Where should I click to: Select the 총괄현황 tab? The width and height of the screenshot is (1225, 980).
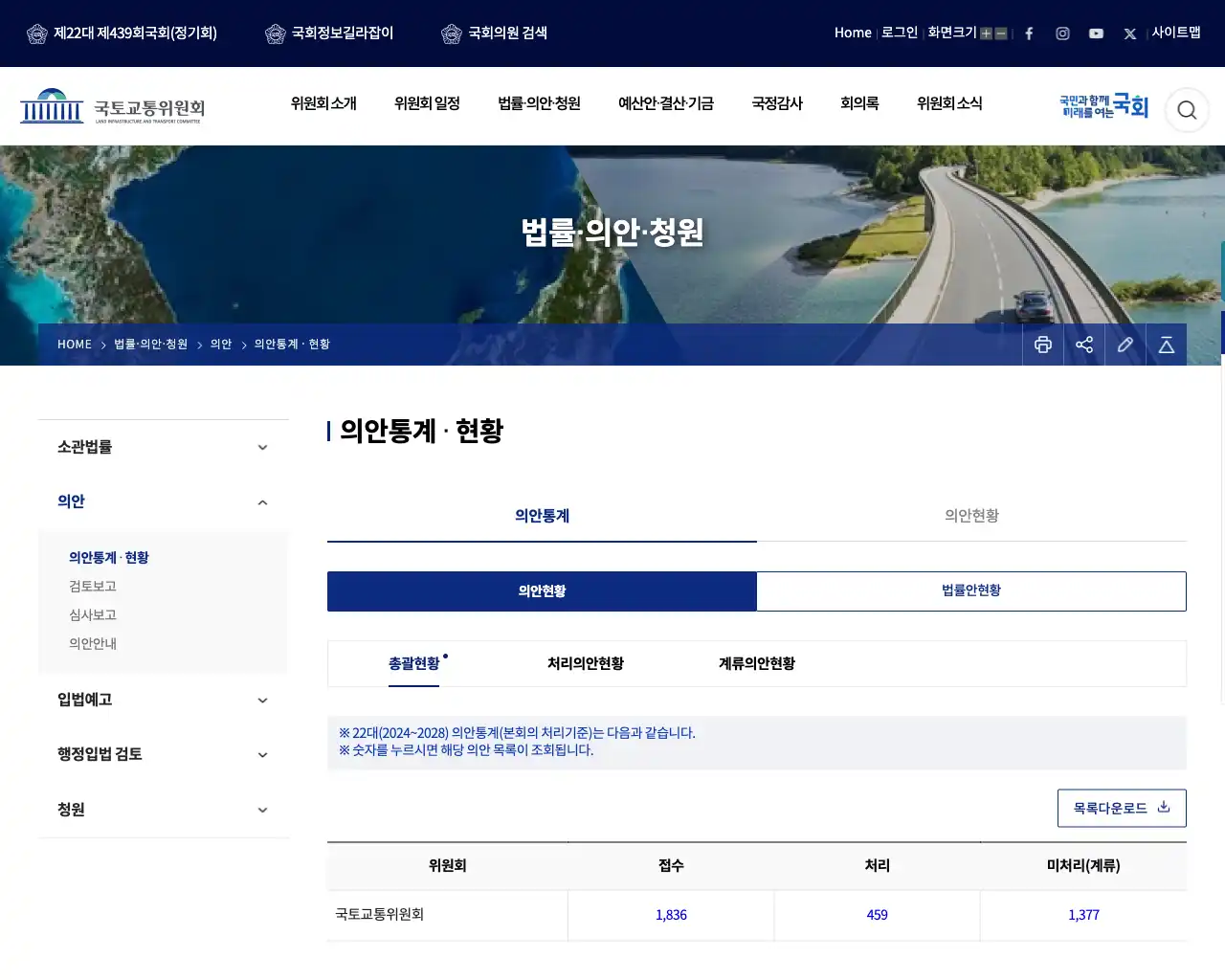[414, 663]
